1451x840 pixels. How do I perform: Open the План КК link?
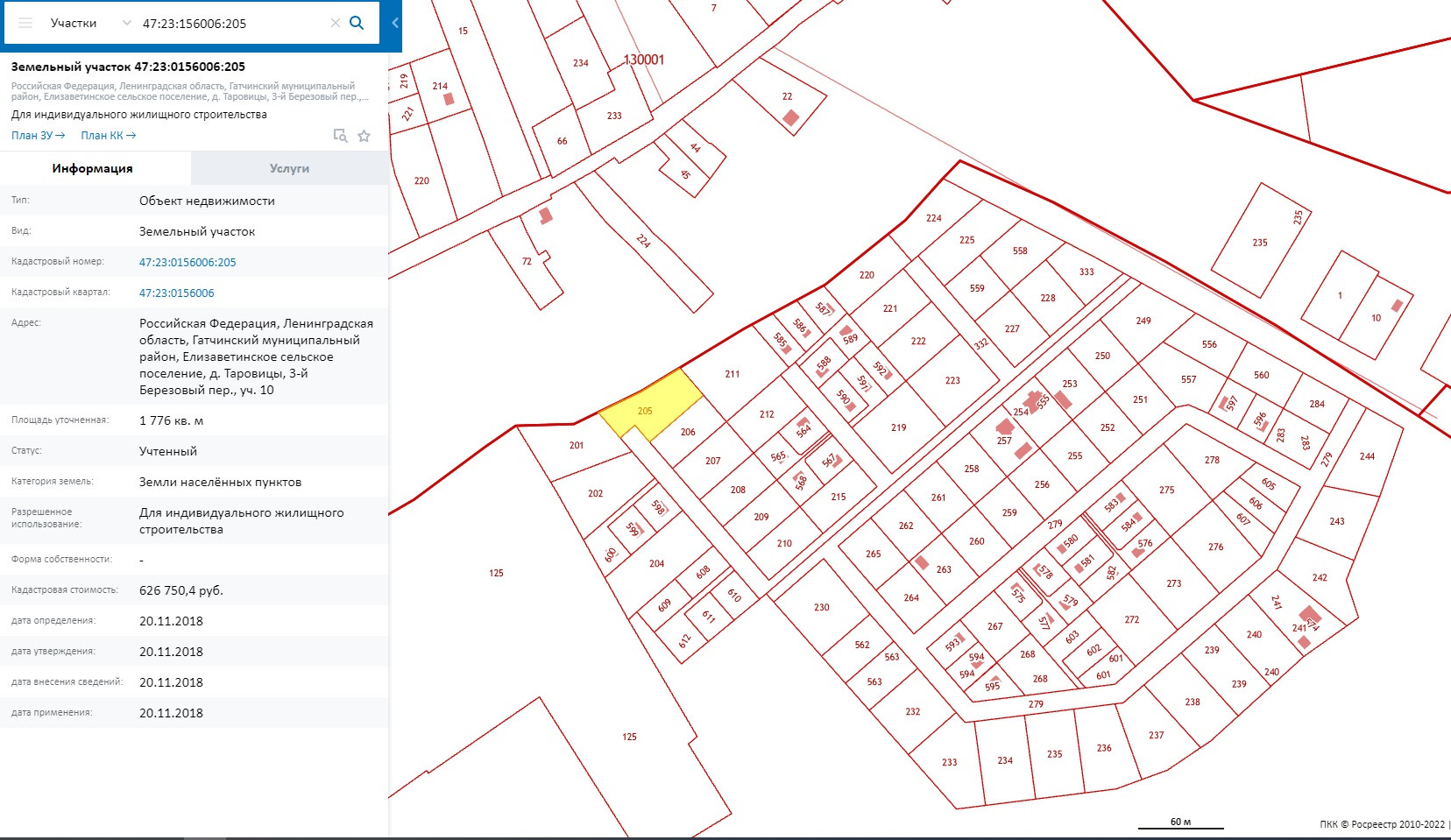[109, 136]
